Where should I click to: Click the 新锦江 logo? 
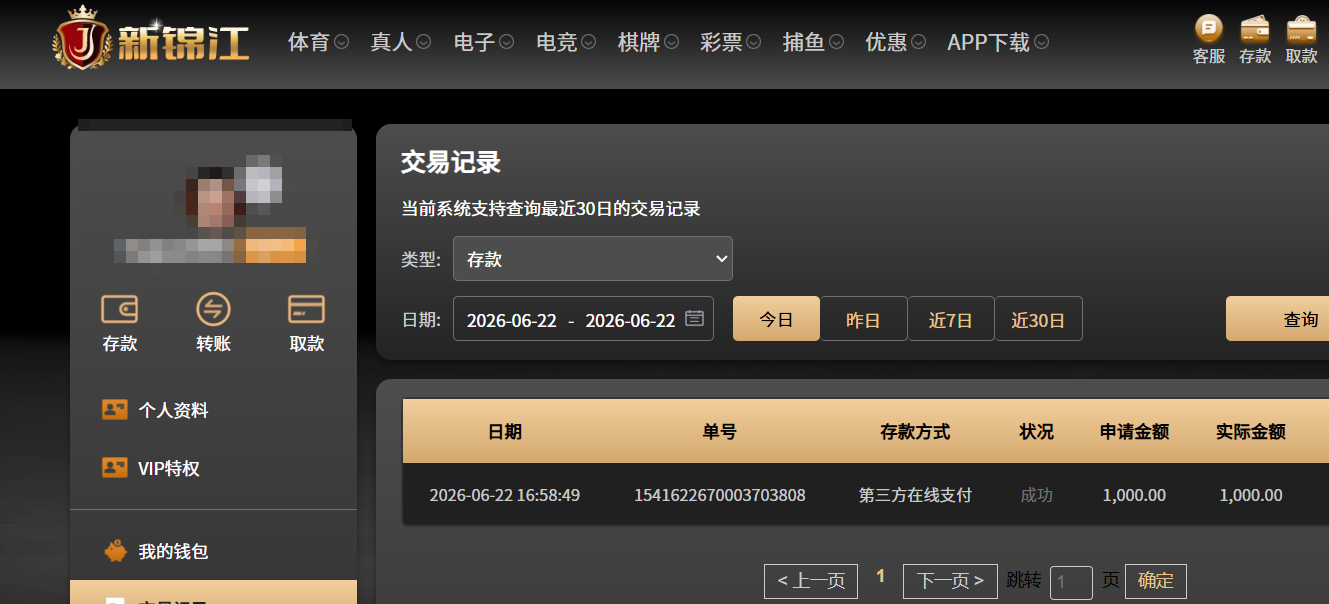tap(152, 40)
